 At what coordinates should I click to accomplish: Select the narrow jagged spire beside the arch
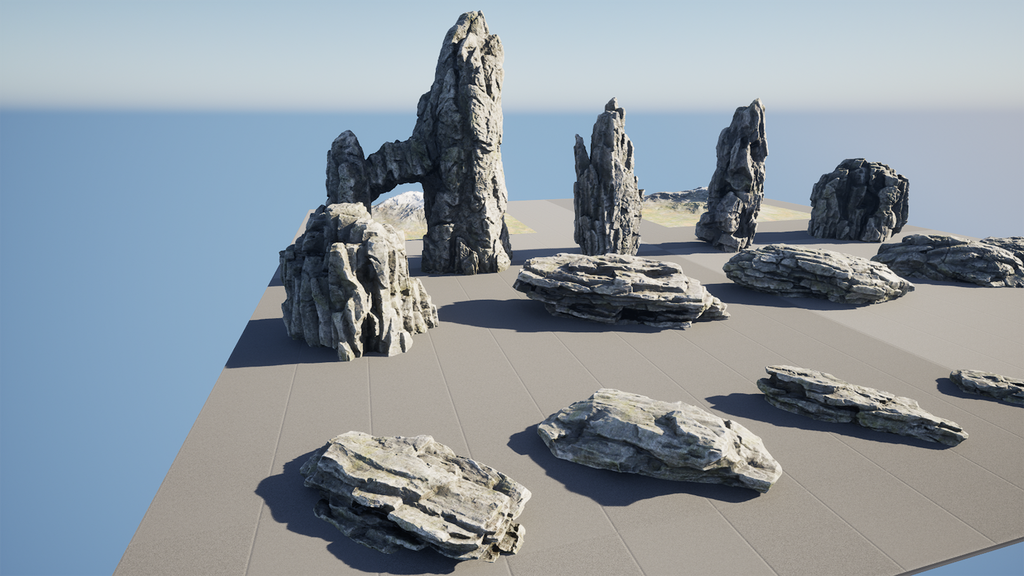point(606,185)
